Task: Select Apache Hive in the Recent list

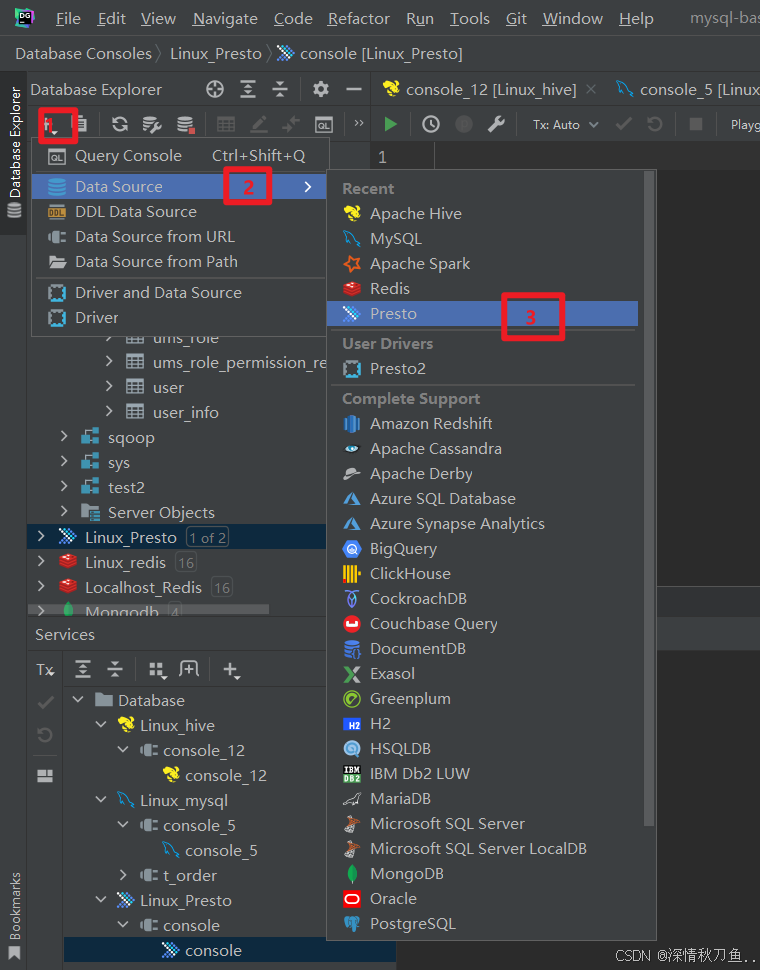Action: click(x=482, y=213)
